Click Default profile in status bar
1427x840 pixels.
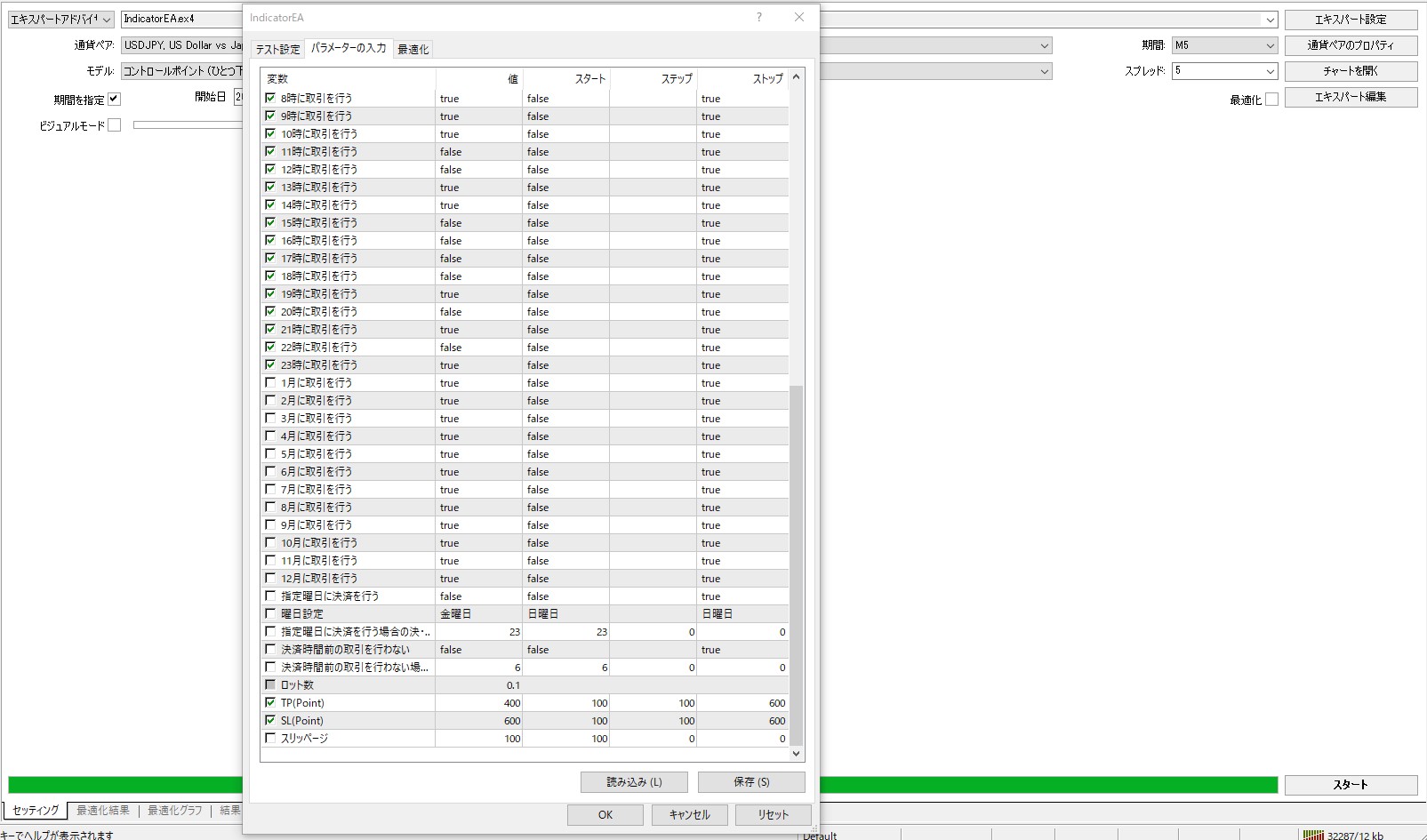coord(820,836)
